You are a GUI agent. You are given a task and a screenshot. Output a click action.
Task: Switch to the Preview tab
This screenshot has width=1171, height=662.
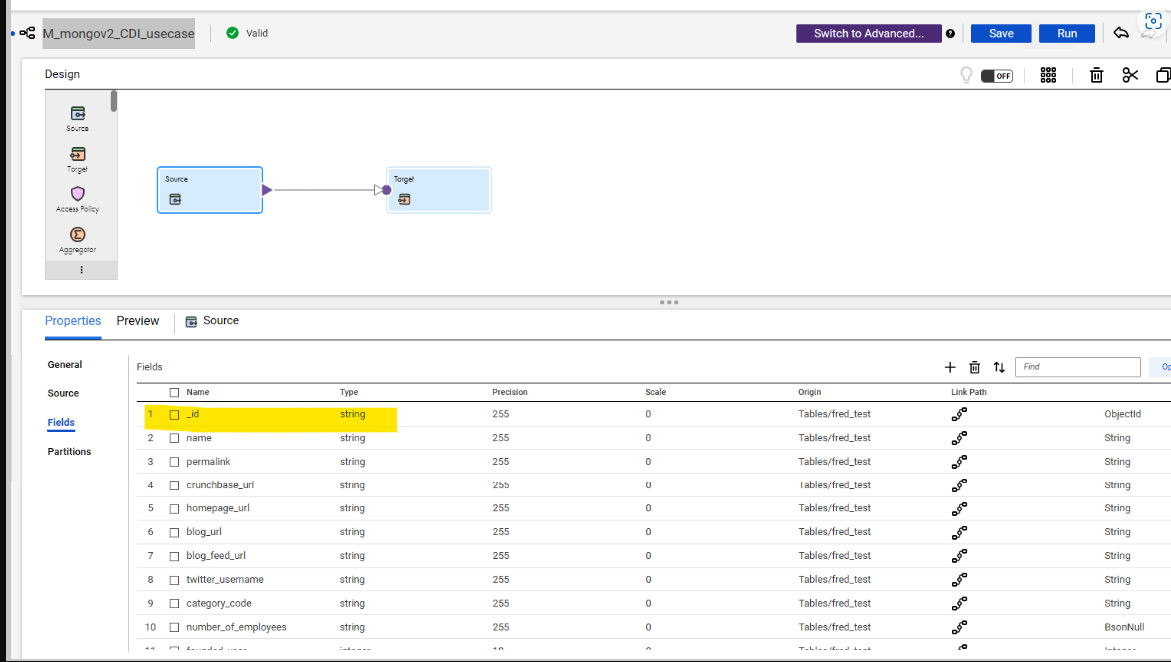pos(137,321)
